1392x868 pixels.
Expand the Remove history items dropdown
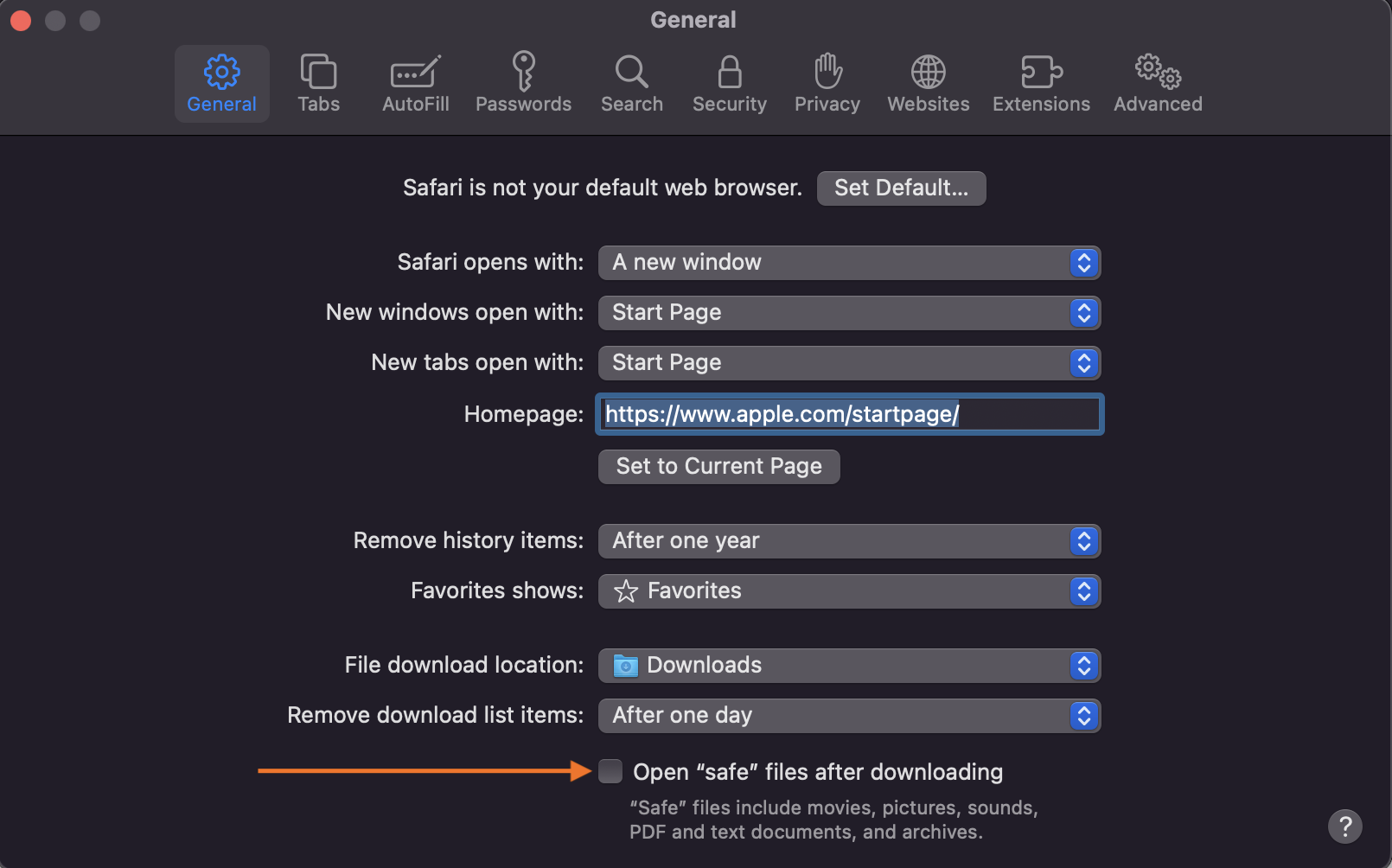pyautogui.click(x=849, y=541)
